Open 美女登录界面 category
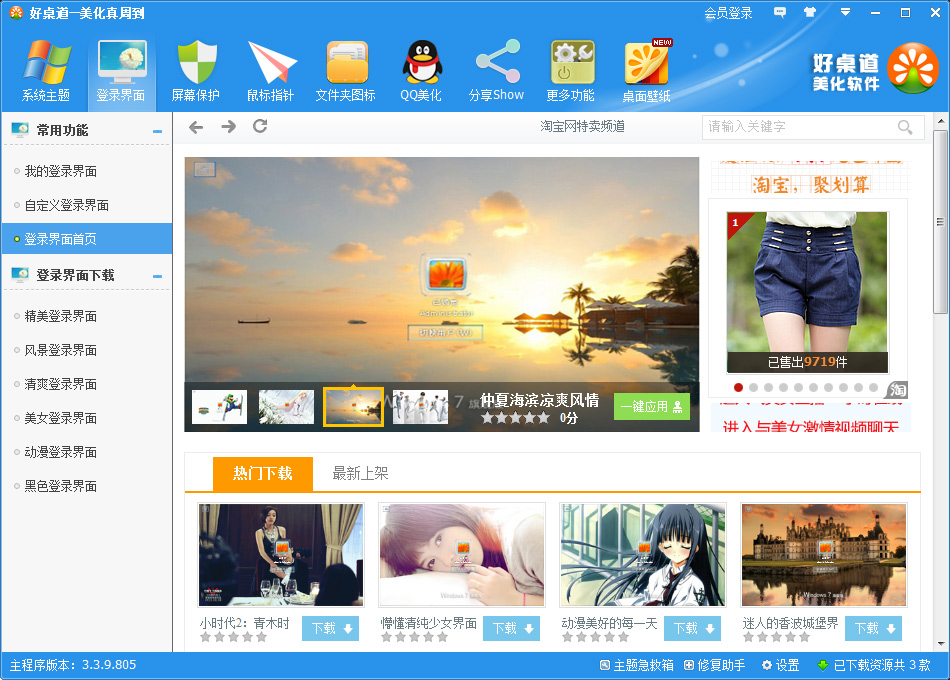950x680 pixels. coord(61,418)
